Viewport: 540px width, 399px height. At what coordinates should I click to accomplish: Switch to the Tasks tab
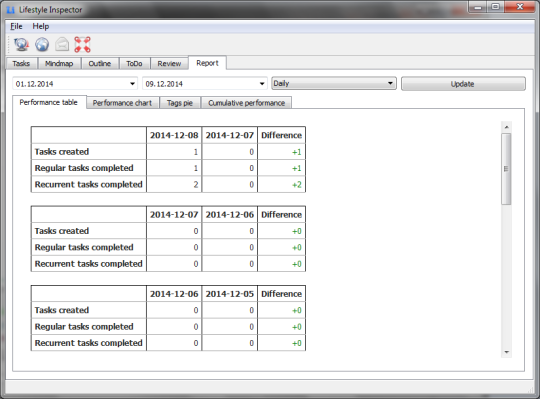click(21, 64)
